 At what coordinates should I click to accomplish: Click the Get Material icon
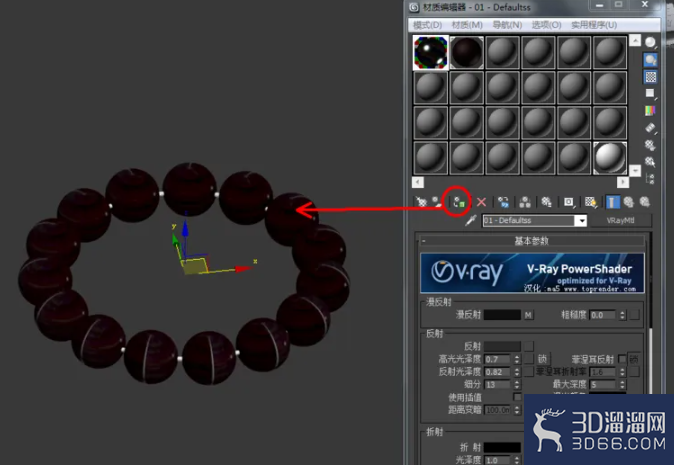(x=421, y=202)
